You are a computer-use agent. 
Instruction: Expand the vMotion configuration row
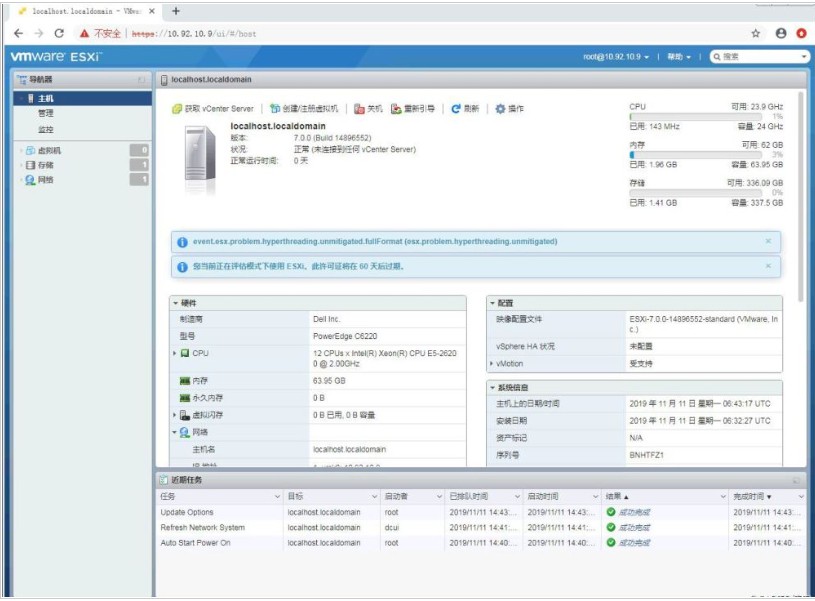[x=492, y=364]
